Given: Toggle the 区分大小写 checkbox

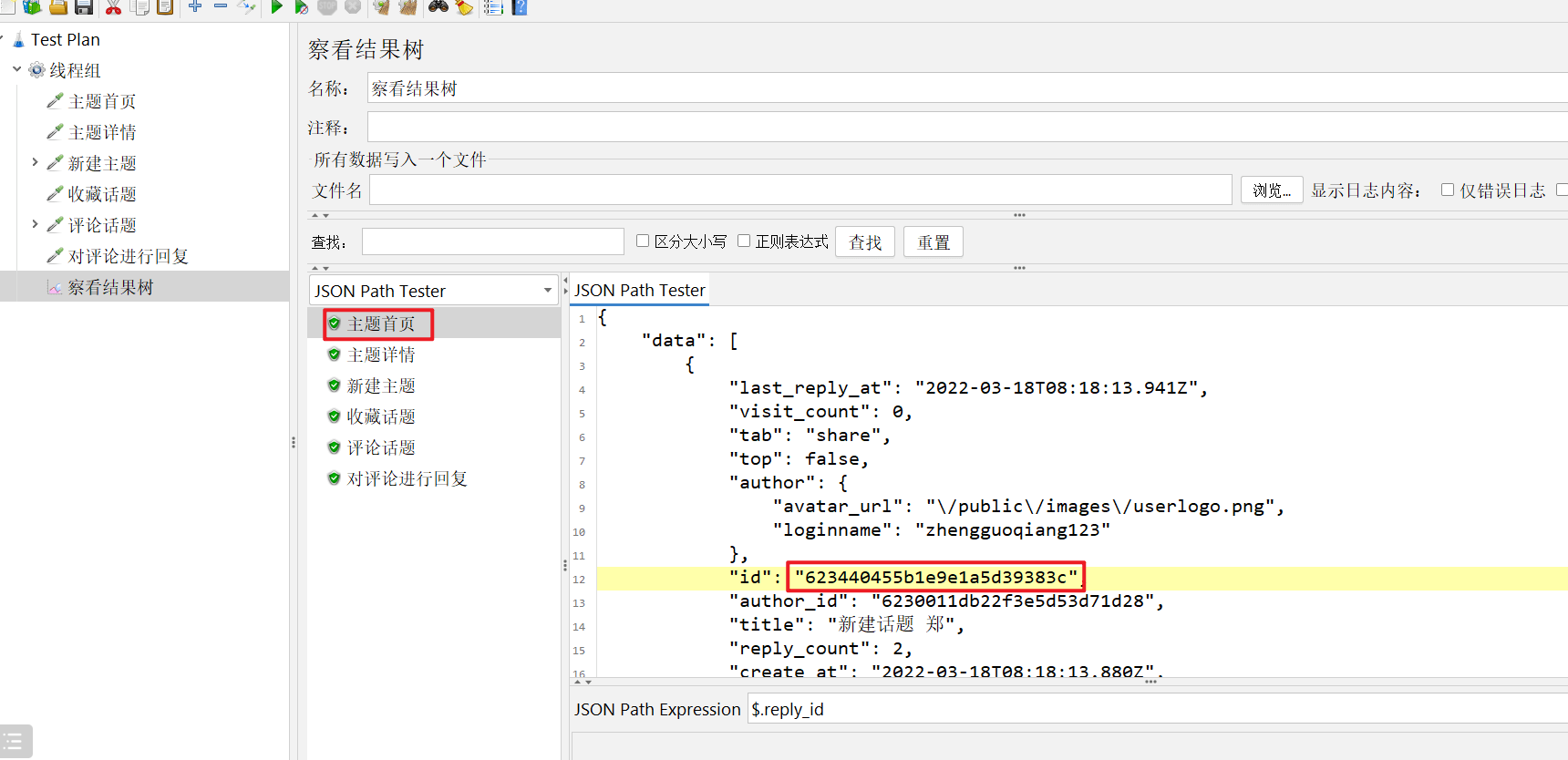Looking at the screenshot, I should pos(643,241).
